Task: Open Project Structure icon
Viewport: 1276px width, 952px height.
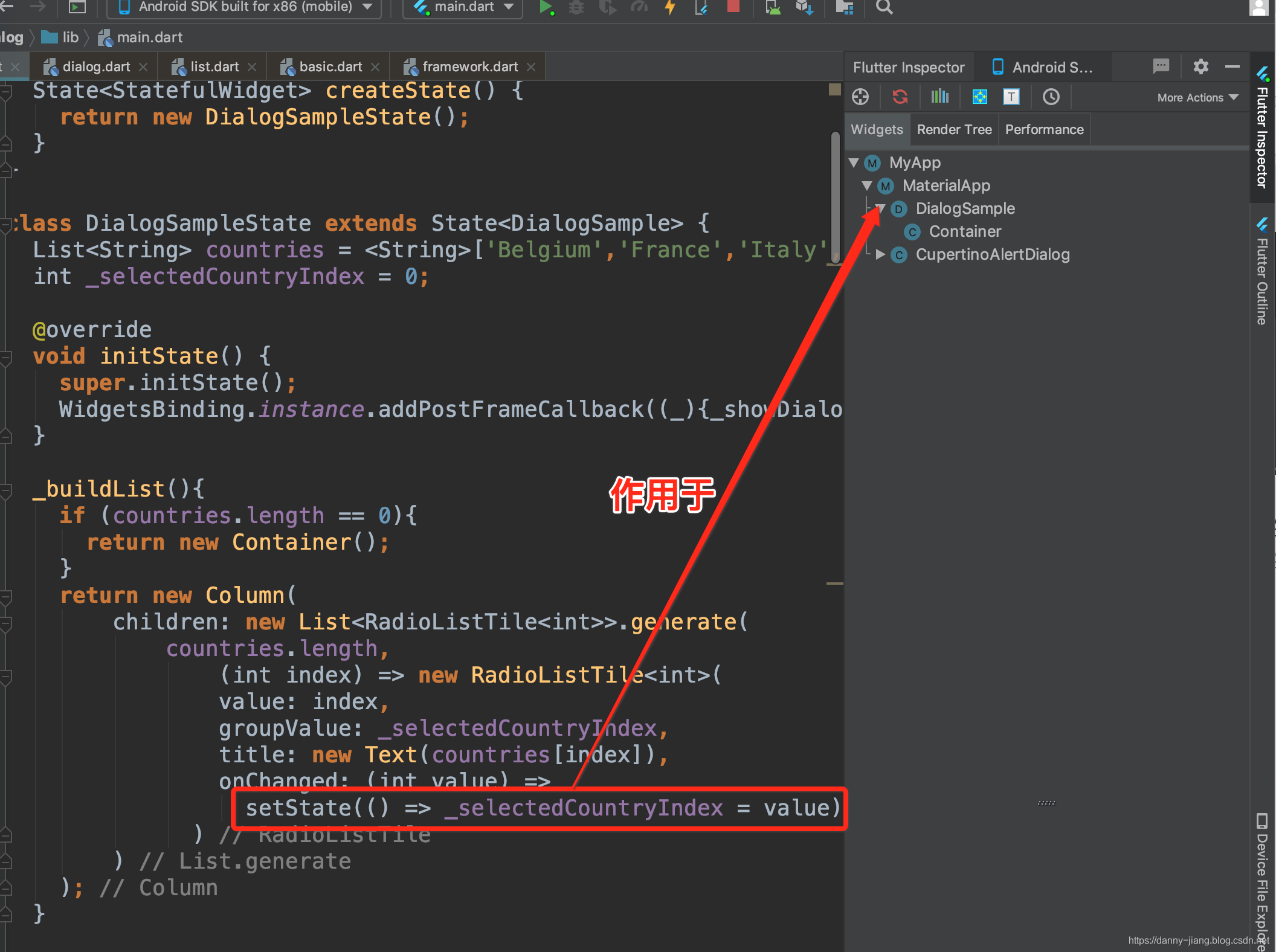Action: (844, 7)
